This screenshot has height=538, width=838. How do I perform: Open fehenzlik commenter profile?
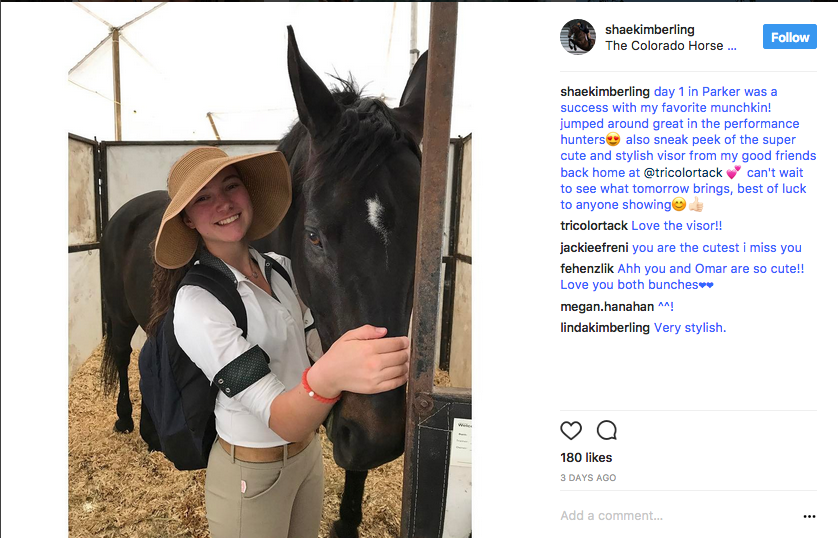coord(587,269)
